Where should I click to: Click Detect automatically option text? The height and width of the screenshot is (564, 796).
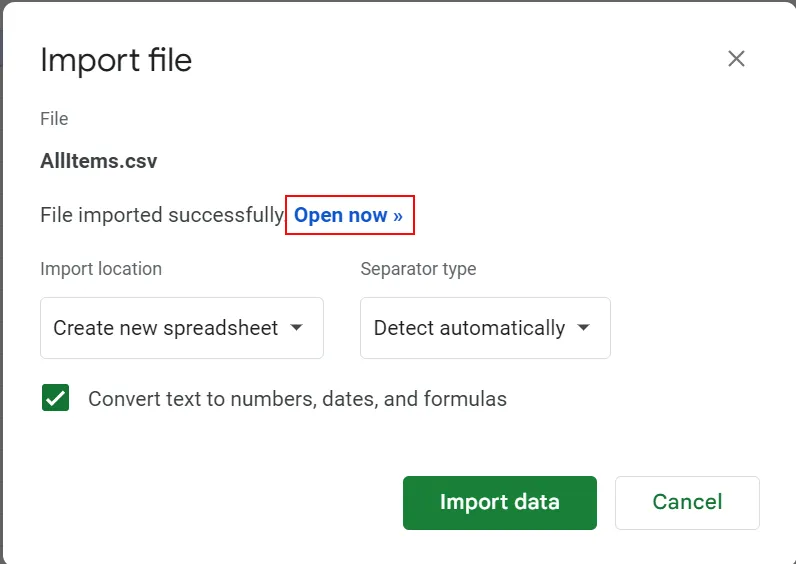click(x=469, y=328)
